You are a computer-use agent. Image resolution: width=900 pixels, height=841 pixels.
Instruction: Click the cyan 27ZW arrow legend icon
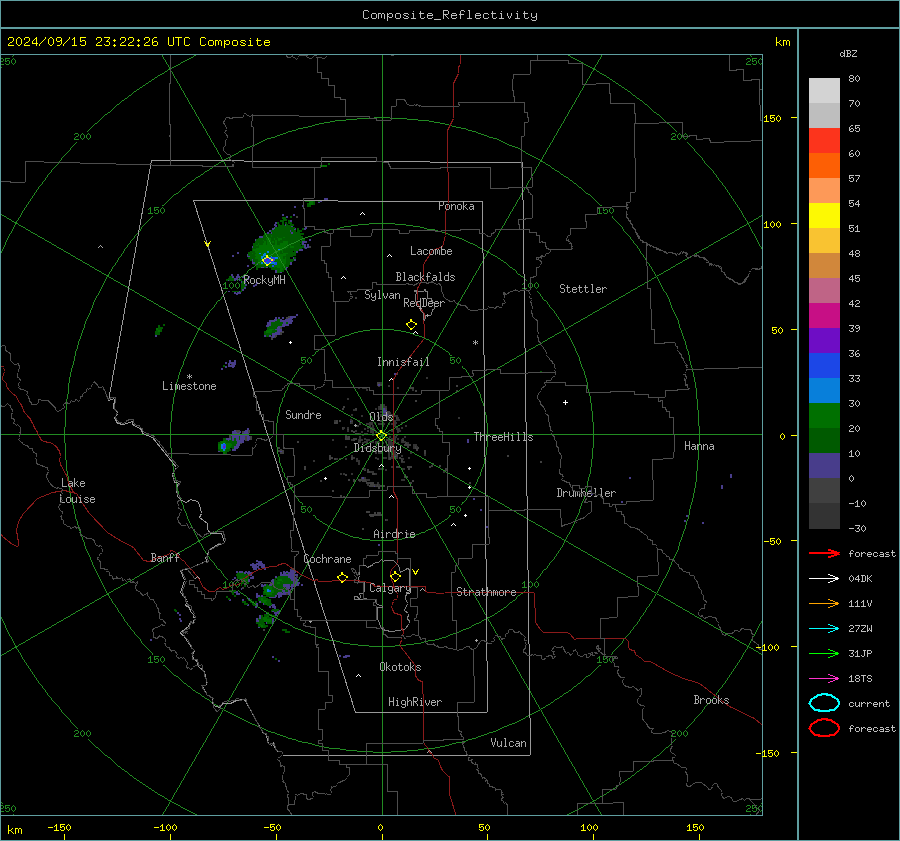(824, 629)
